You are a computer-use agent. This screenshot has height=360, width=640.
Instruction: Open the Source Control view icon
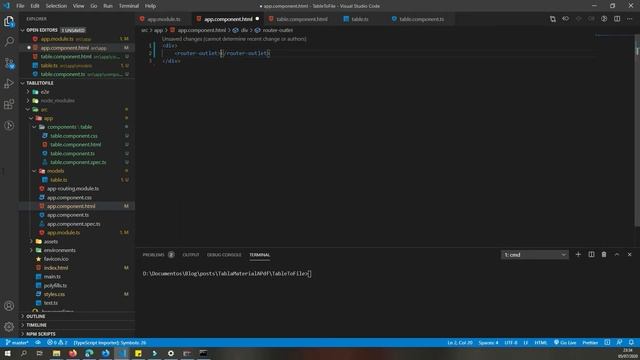point(9,63)
